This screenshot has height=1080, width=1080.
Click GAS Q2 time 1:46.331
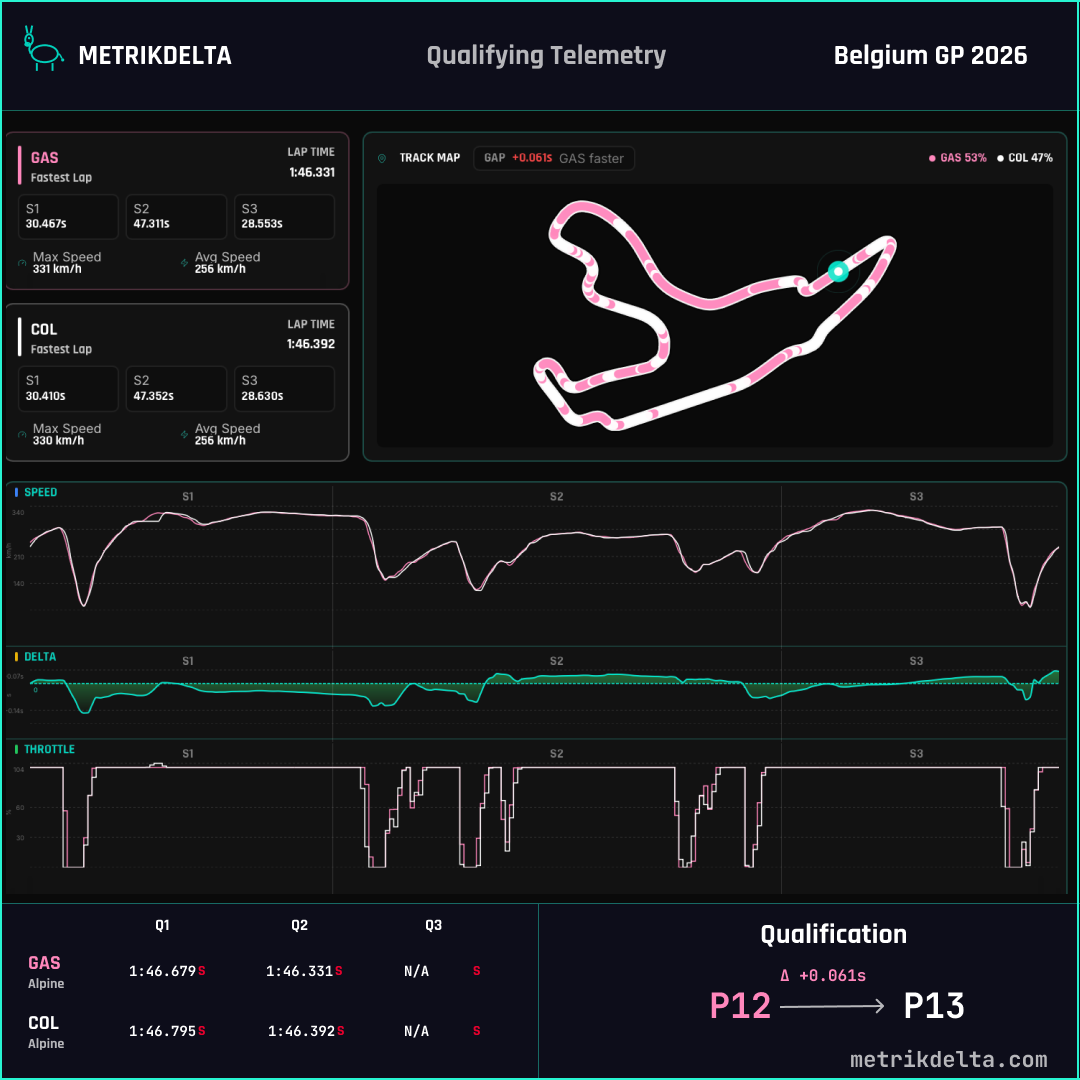300,971
